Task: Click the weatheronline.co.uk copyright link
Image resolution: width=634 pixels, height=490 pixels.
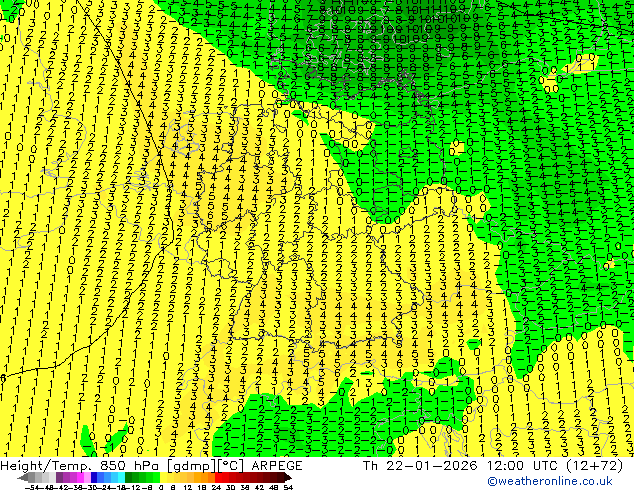Action: (x=549, y=481)
